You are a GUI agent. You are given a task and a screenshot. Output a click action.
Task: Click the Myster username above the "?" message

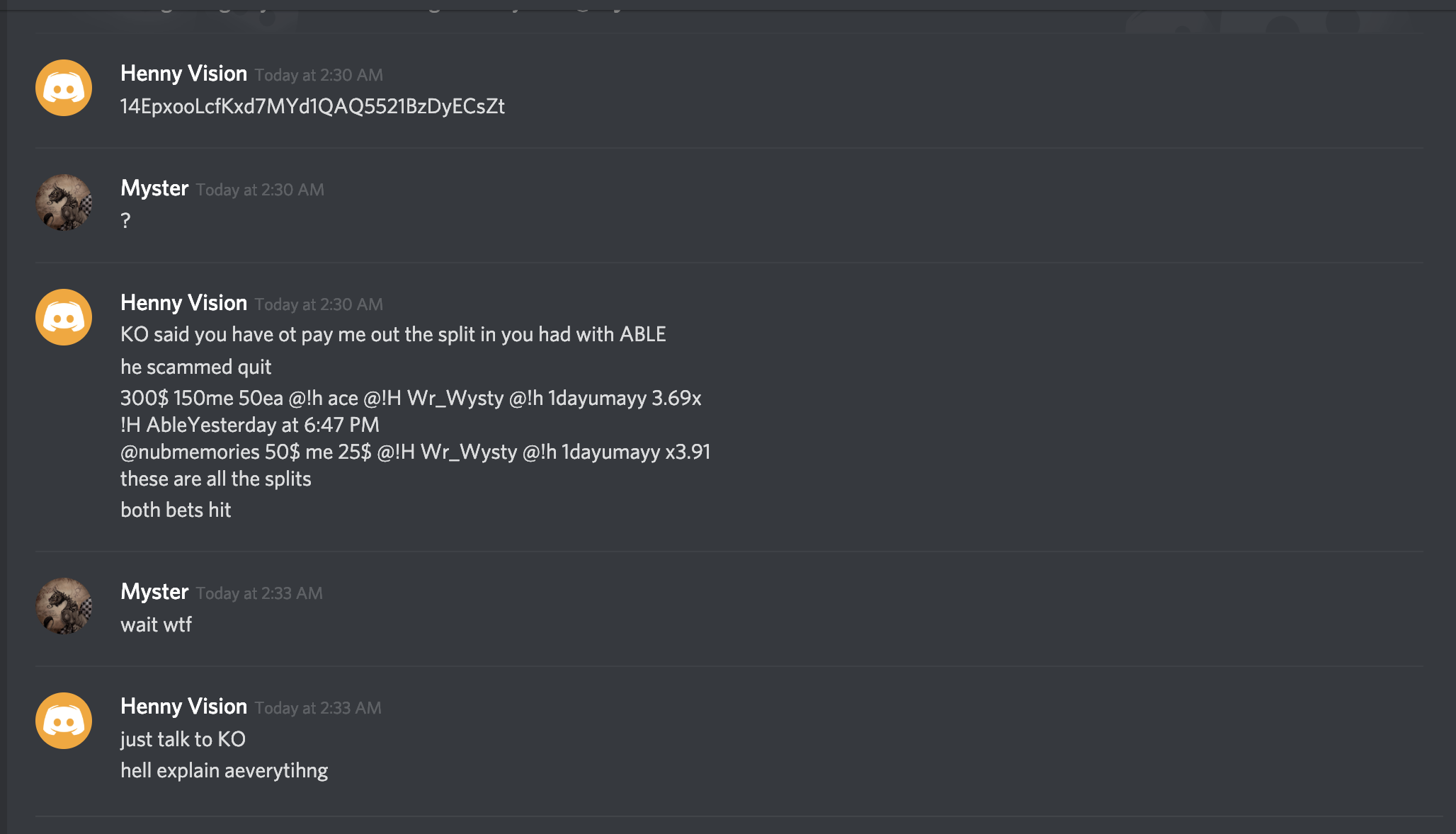pyautogui.click(x=154, y=188)
